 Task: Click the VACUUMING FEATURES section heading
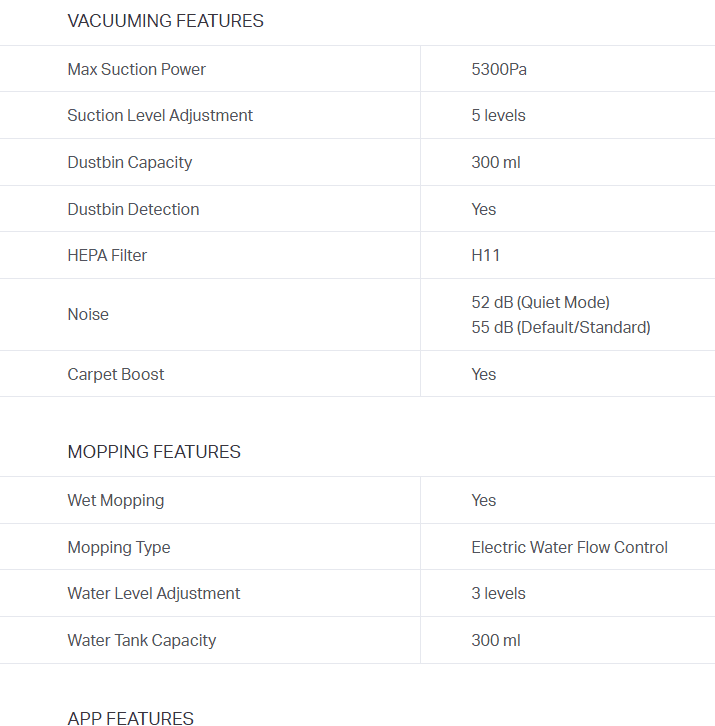pos(165,21)
